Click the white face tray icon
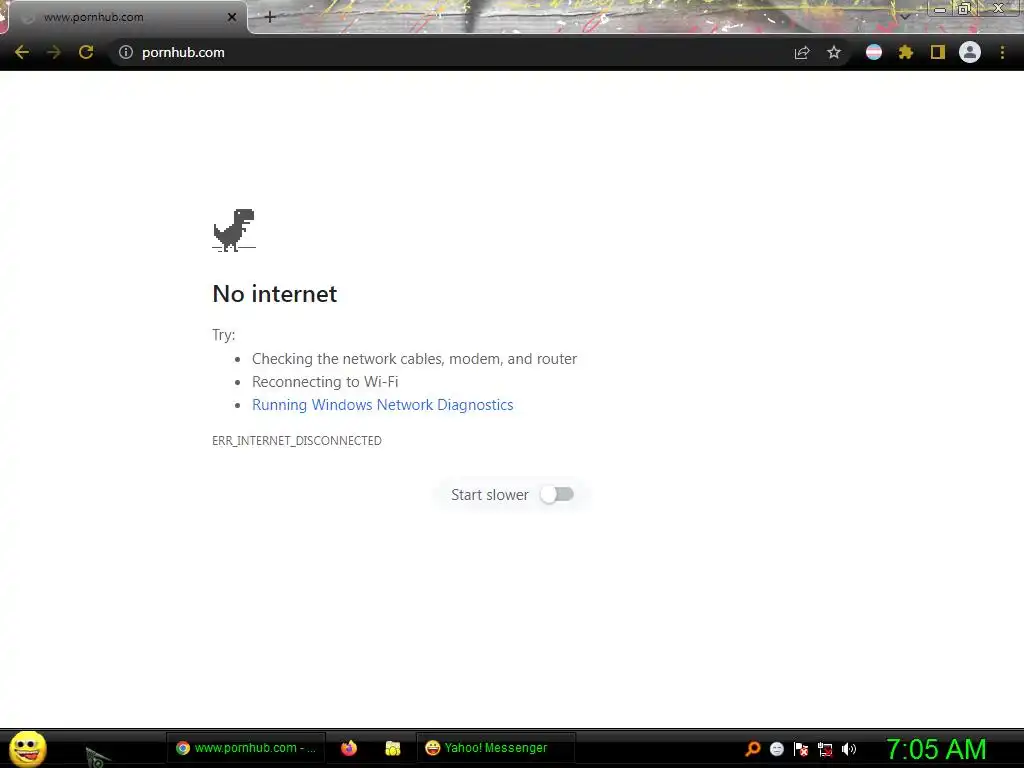This screenshot has width=1024, height=768. (x=776, y=749)
